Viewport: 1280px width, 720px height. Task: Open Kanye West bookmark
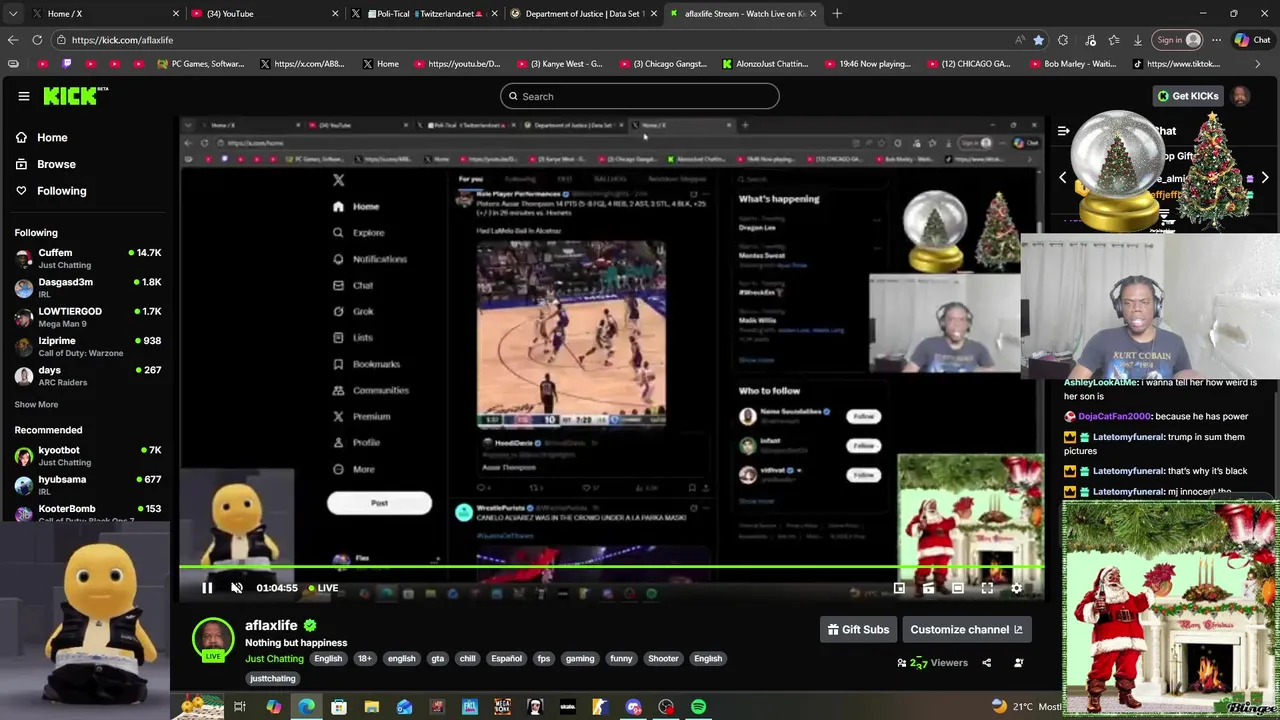click(560, 64)
